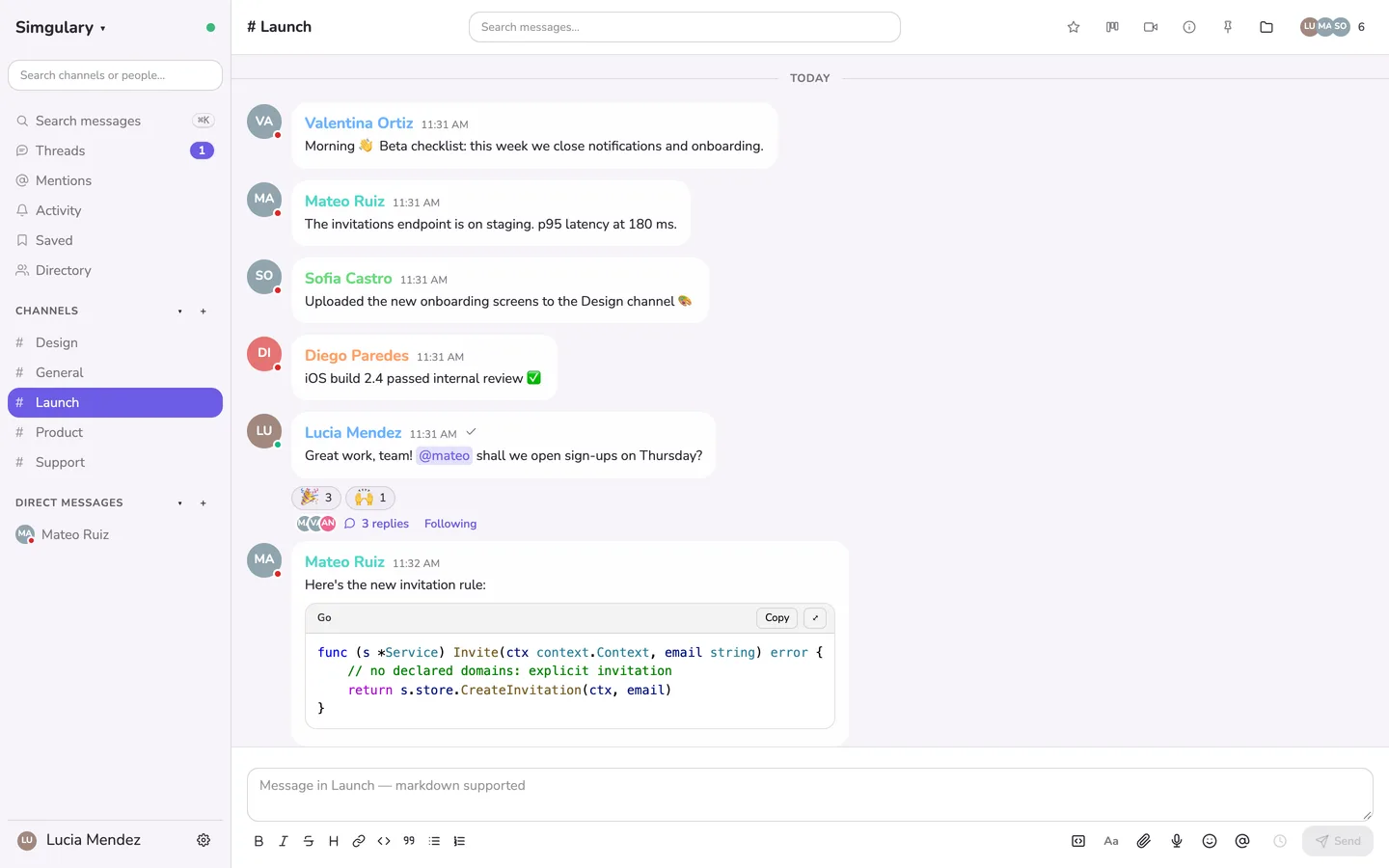Record a voice message
Screen dimensions: 1389x868
click(x=1177, y=841)
